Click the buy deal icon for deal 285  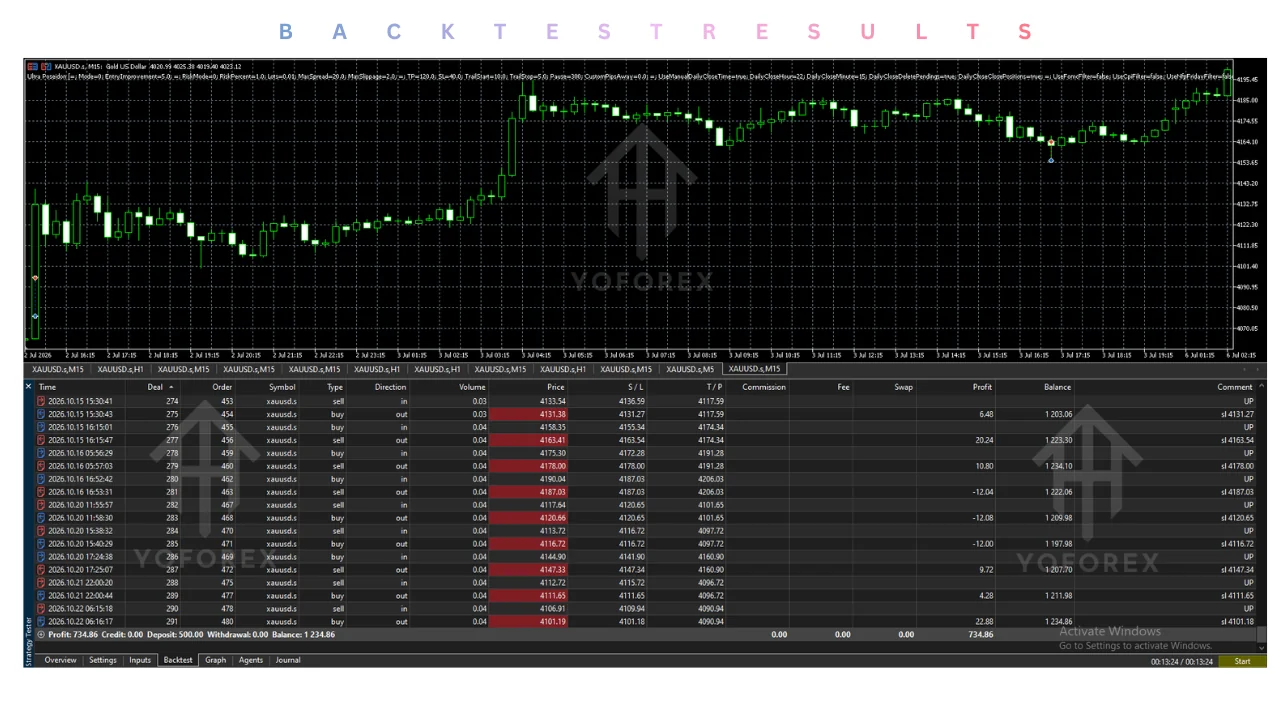coord(41,544)
